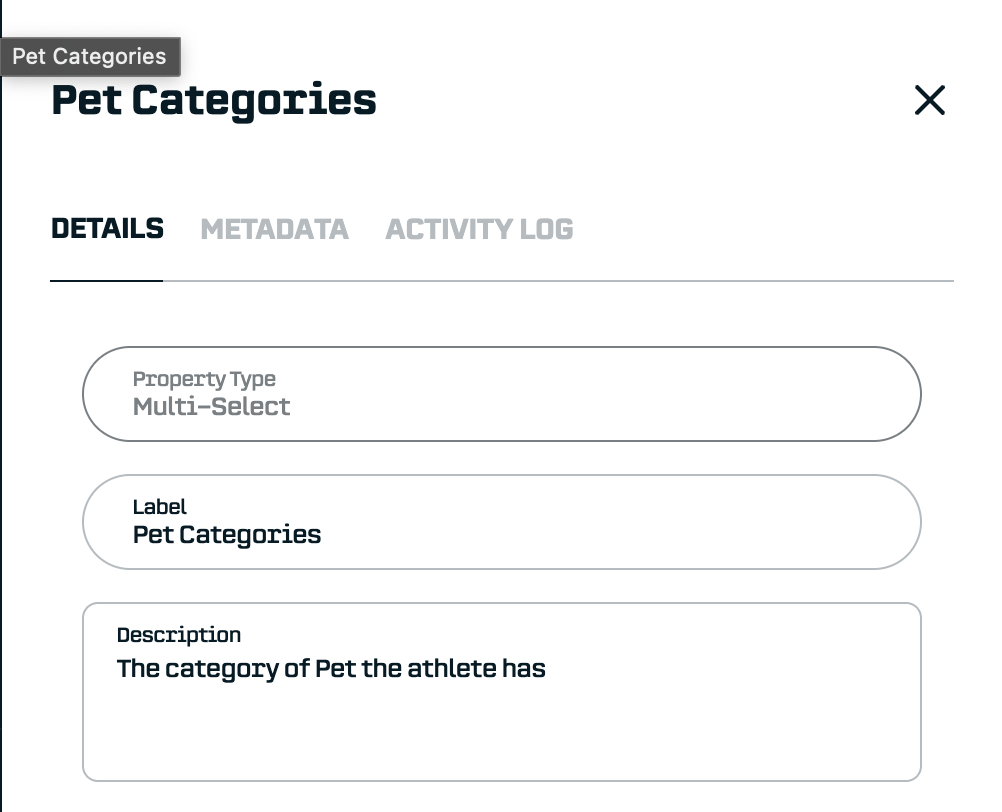
Task: Switch to the Metadata tab
Action: (274, 229)
